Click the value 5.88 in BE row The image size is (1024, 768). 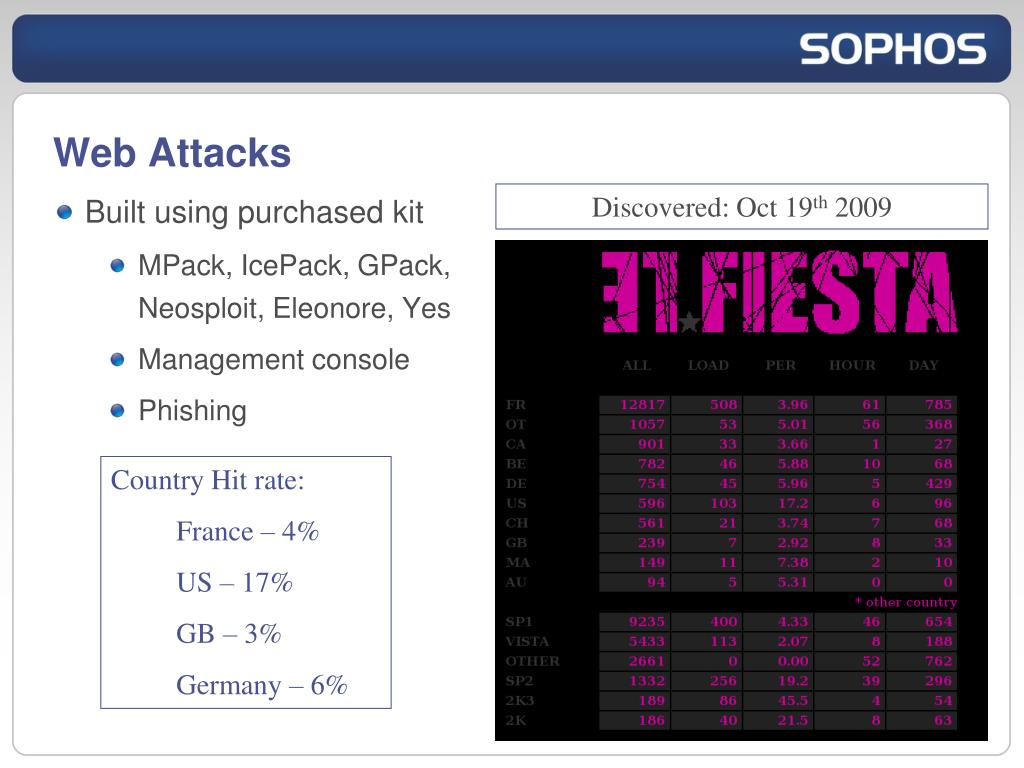[x=793, y=464]
